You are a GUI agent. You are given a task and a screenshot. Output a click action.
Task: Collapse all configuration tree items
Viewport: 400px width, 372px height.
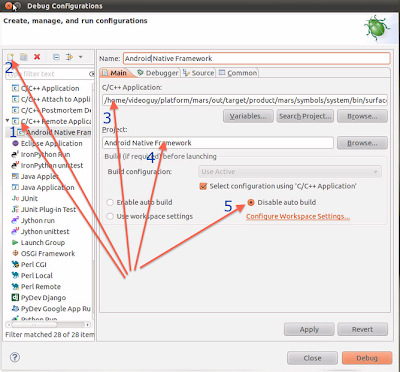tap(56, 57)
